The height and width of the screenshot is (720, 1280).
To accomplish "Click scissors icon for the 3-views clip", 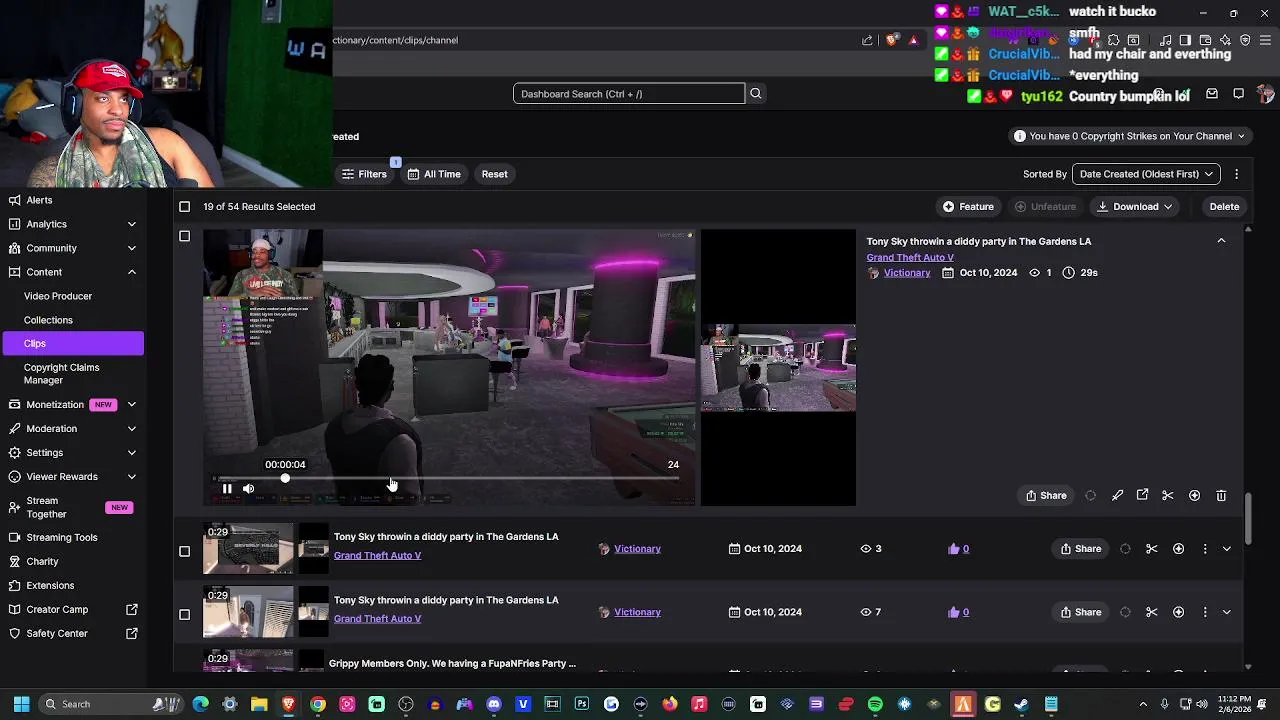I will pos(1152,549).
